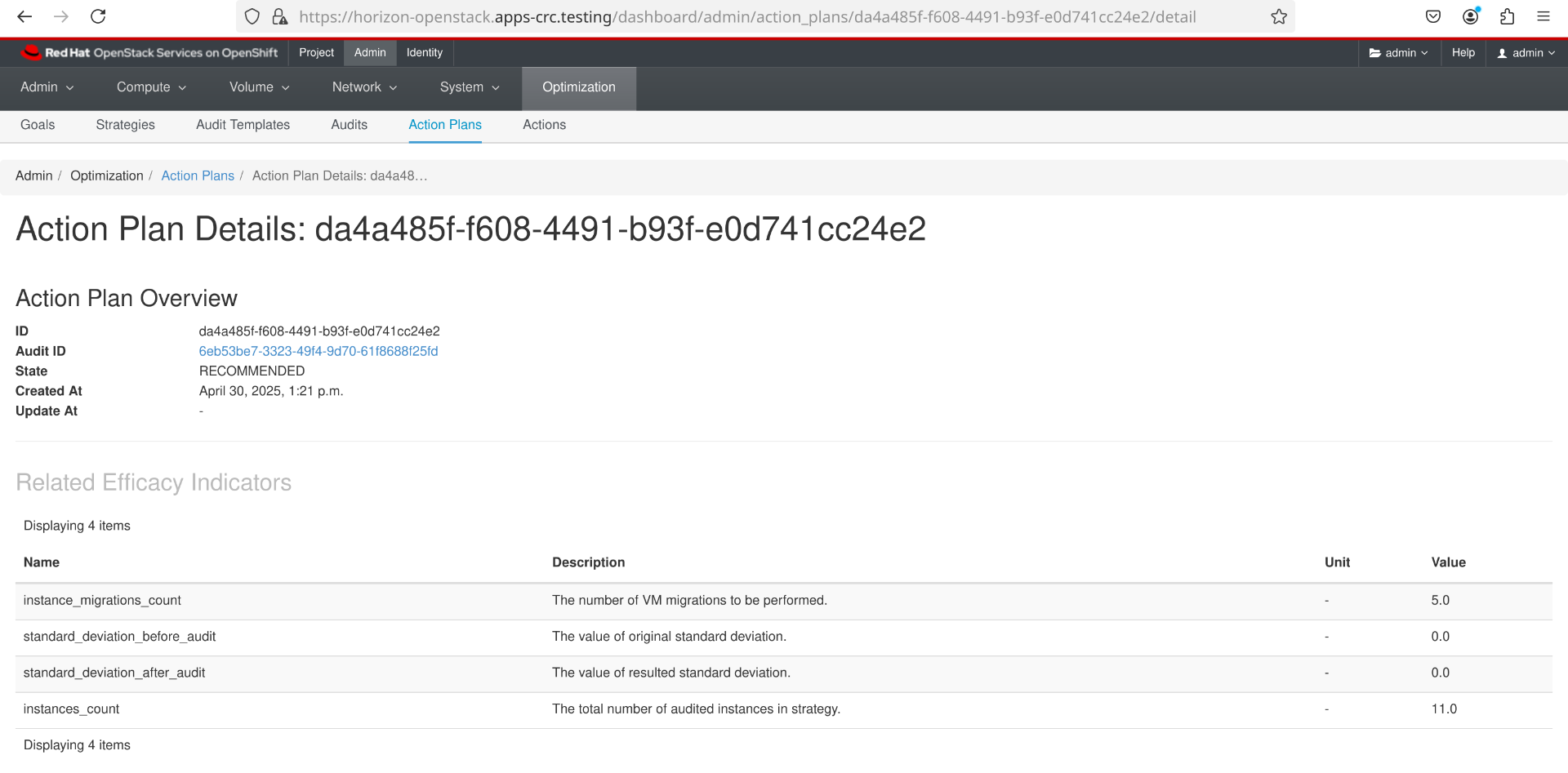Open Audit ID 6eb53be7 link
The height and width of the screenshot is (773, 1568).
[x=318, y=351]
